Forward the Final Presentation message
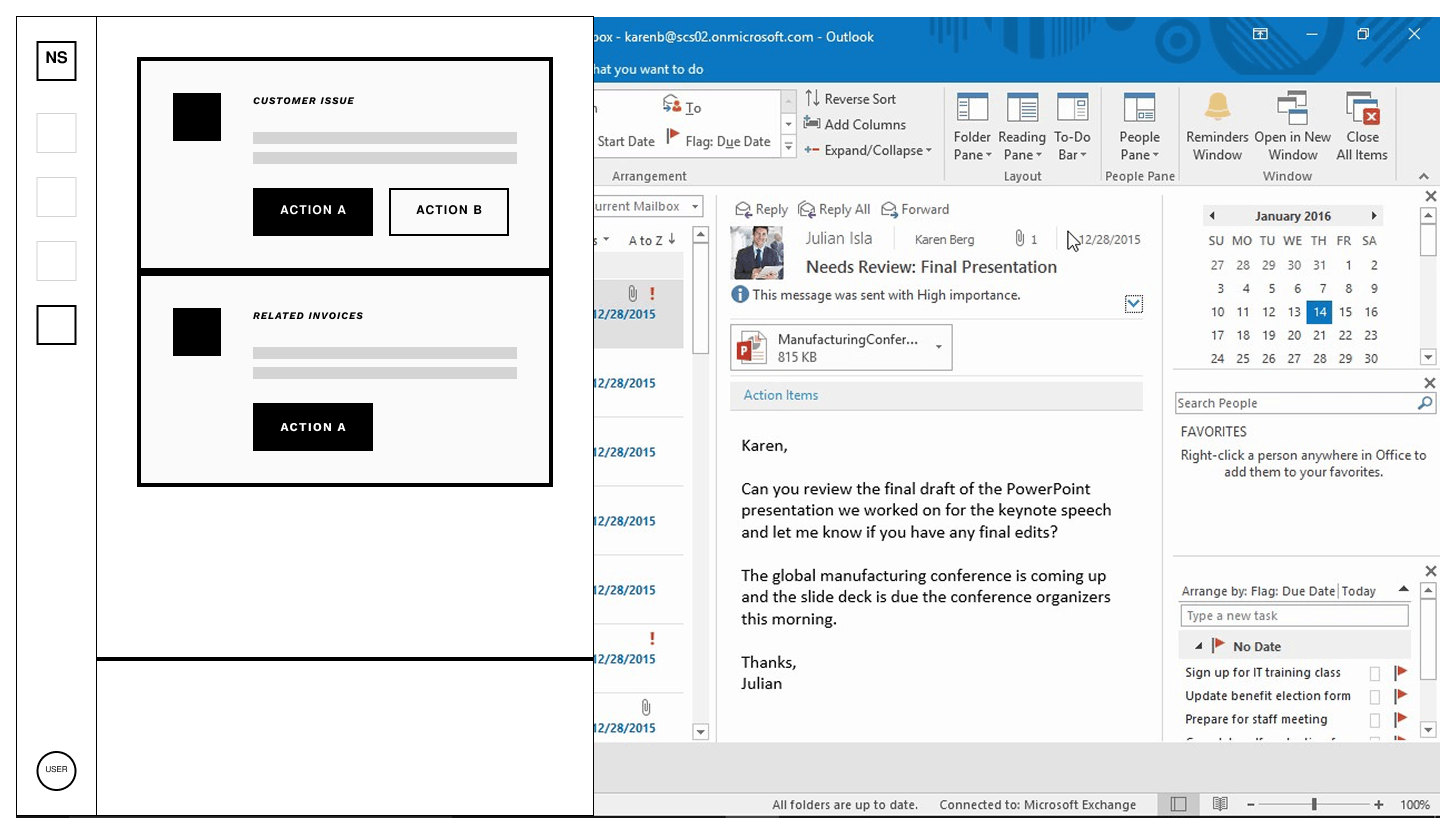The width and height of the screenshot is (1440, 832). coord(915,209)
